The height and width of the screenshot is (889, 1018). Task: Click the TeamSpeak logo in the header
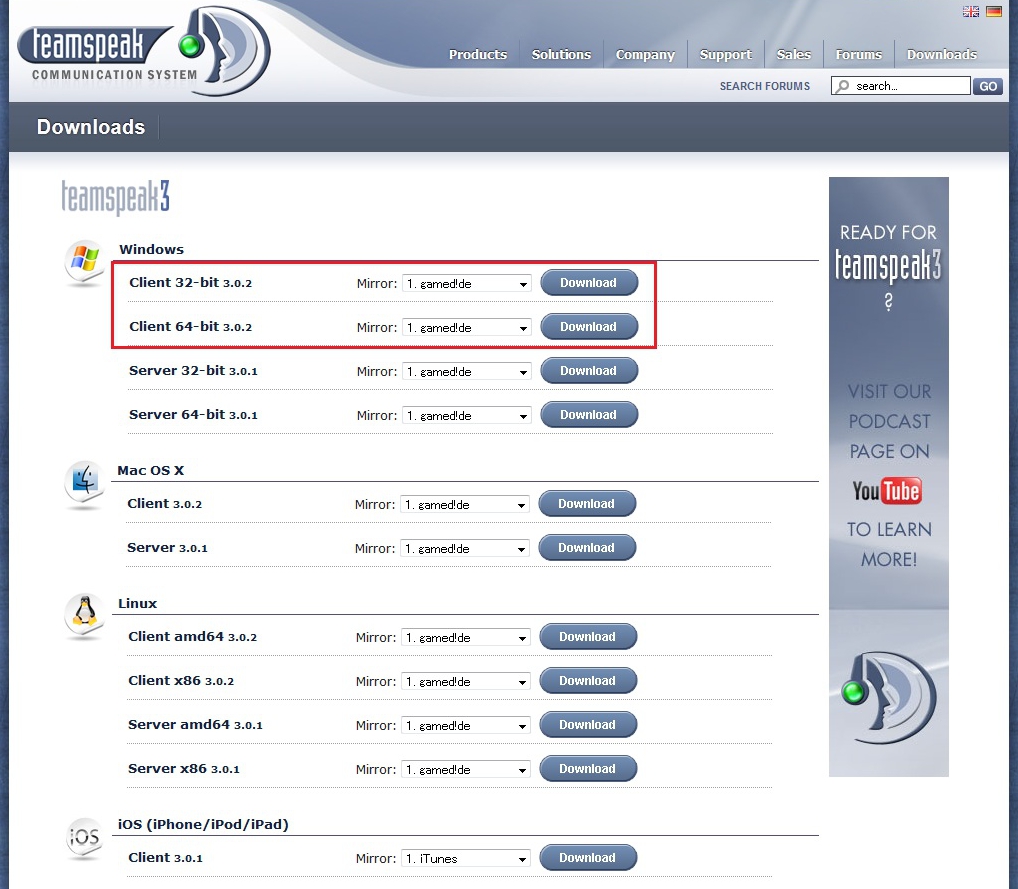point(143,51)
